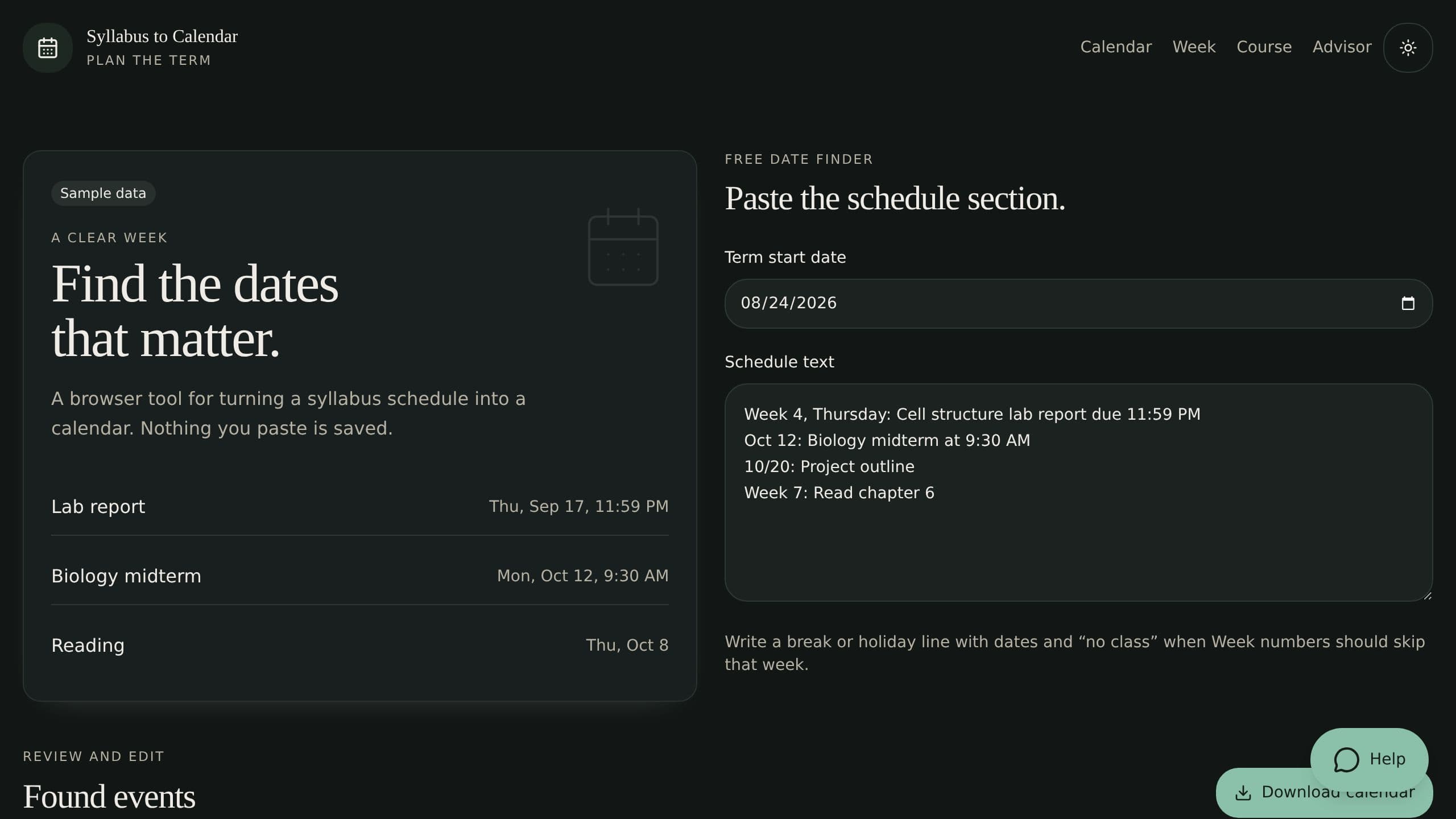Click inside the Schedule text area
1456x819 pixels.
click(x=1078, y=493)
